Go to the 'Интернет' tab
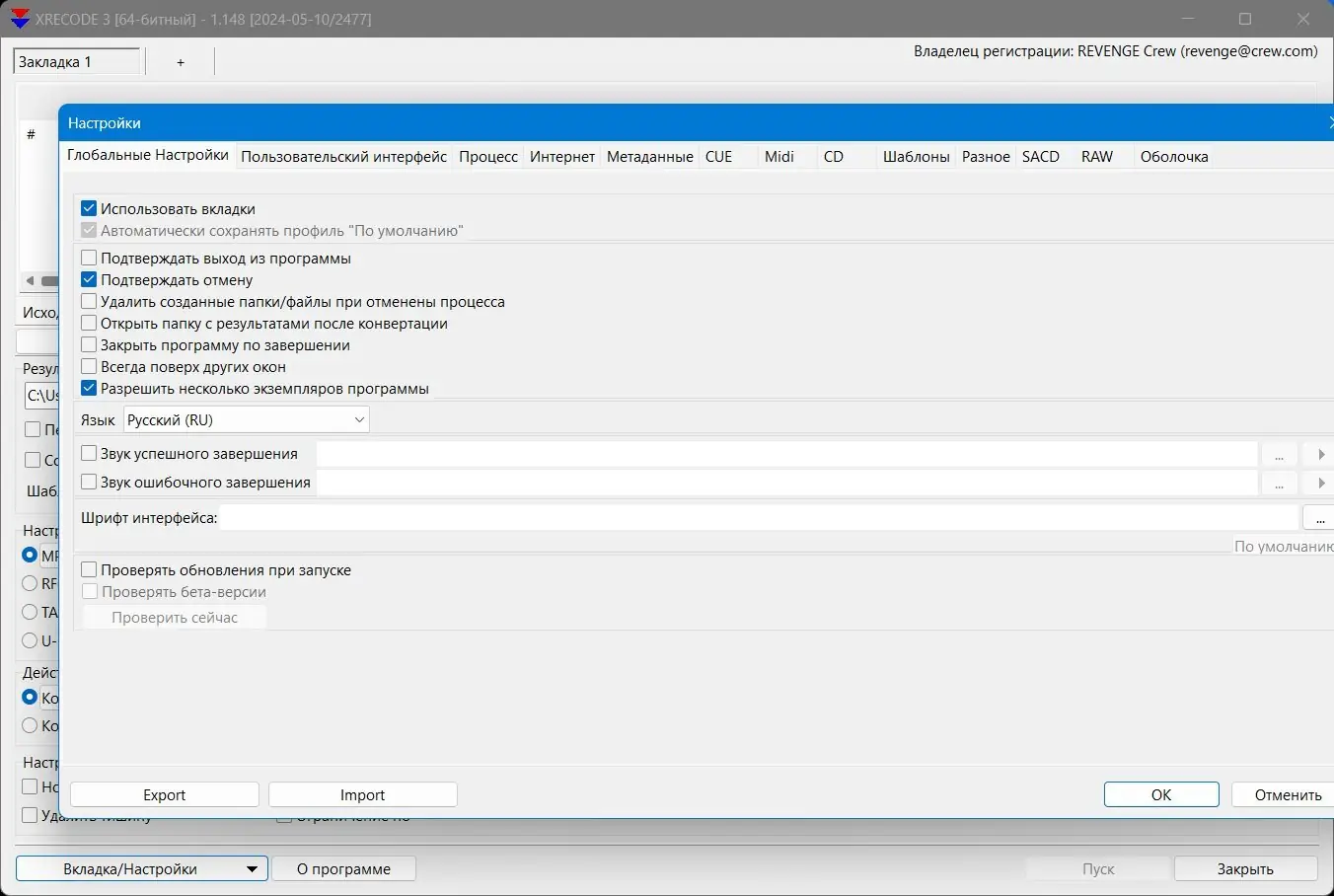 coord(562,157)
